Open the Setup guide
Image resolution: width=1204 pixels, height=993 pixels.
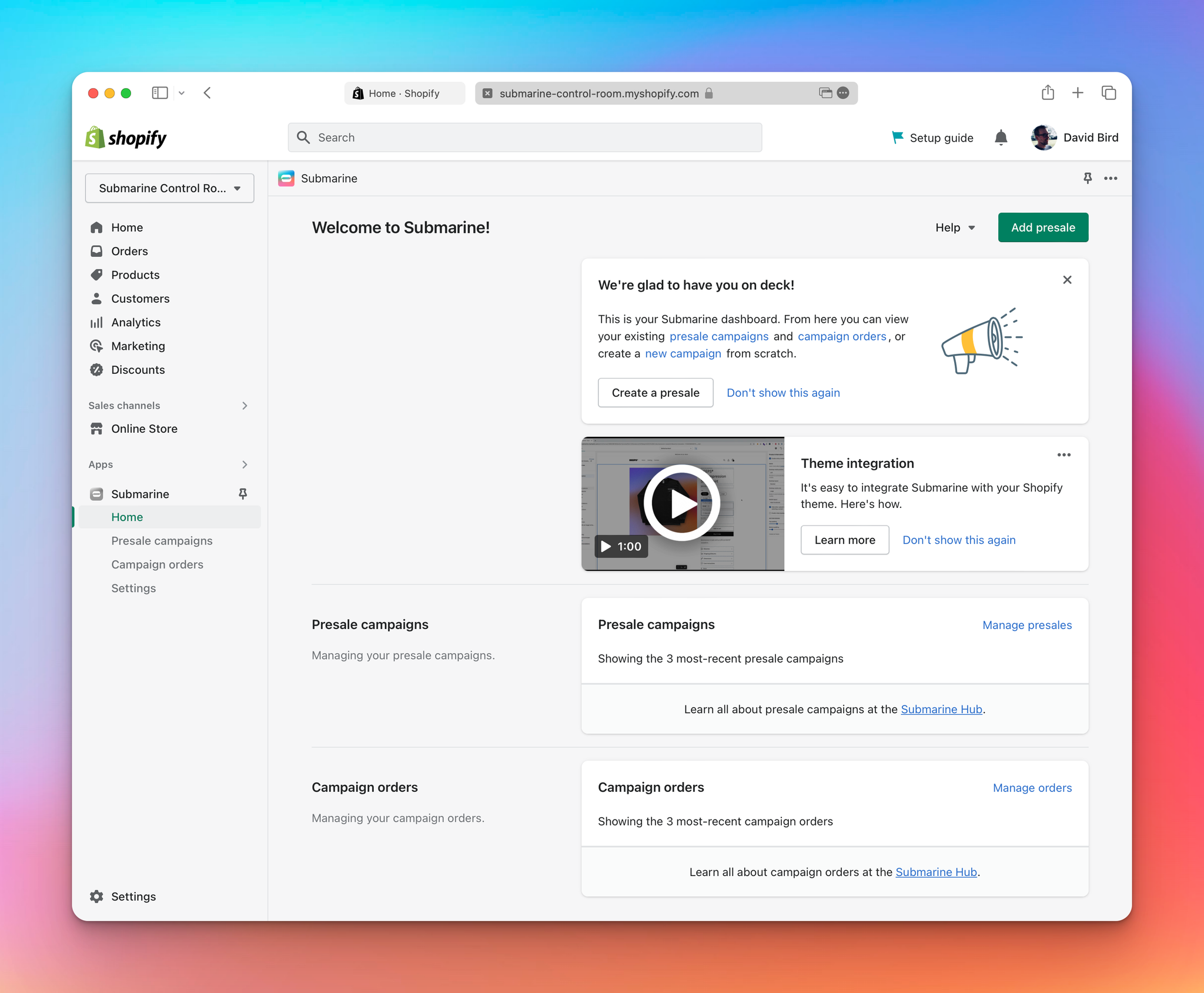[x=932, y=138]
